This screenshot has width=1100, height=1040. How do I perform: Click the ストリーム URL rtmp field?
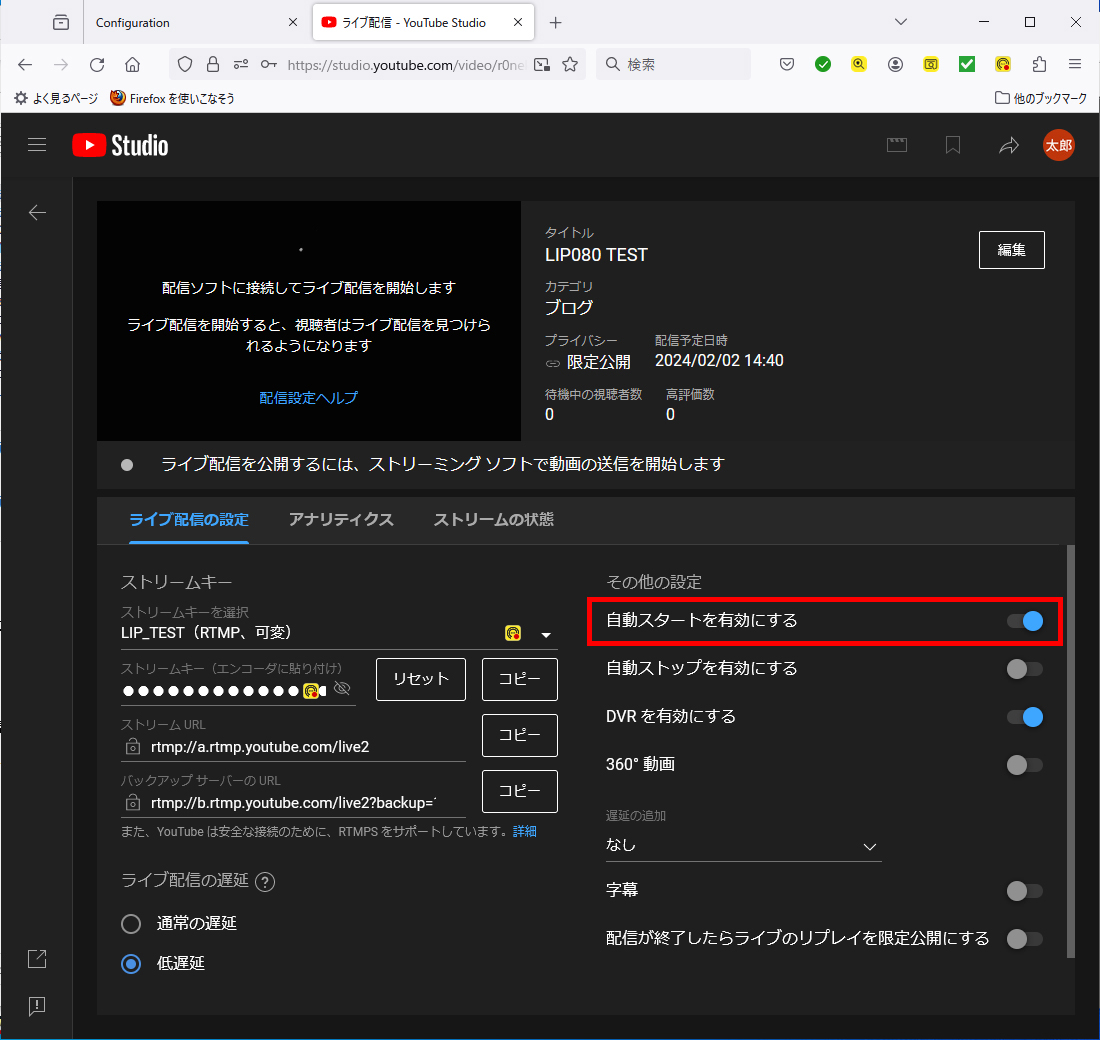[x=293, y=747]
